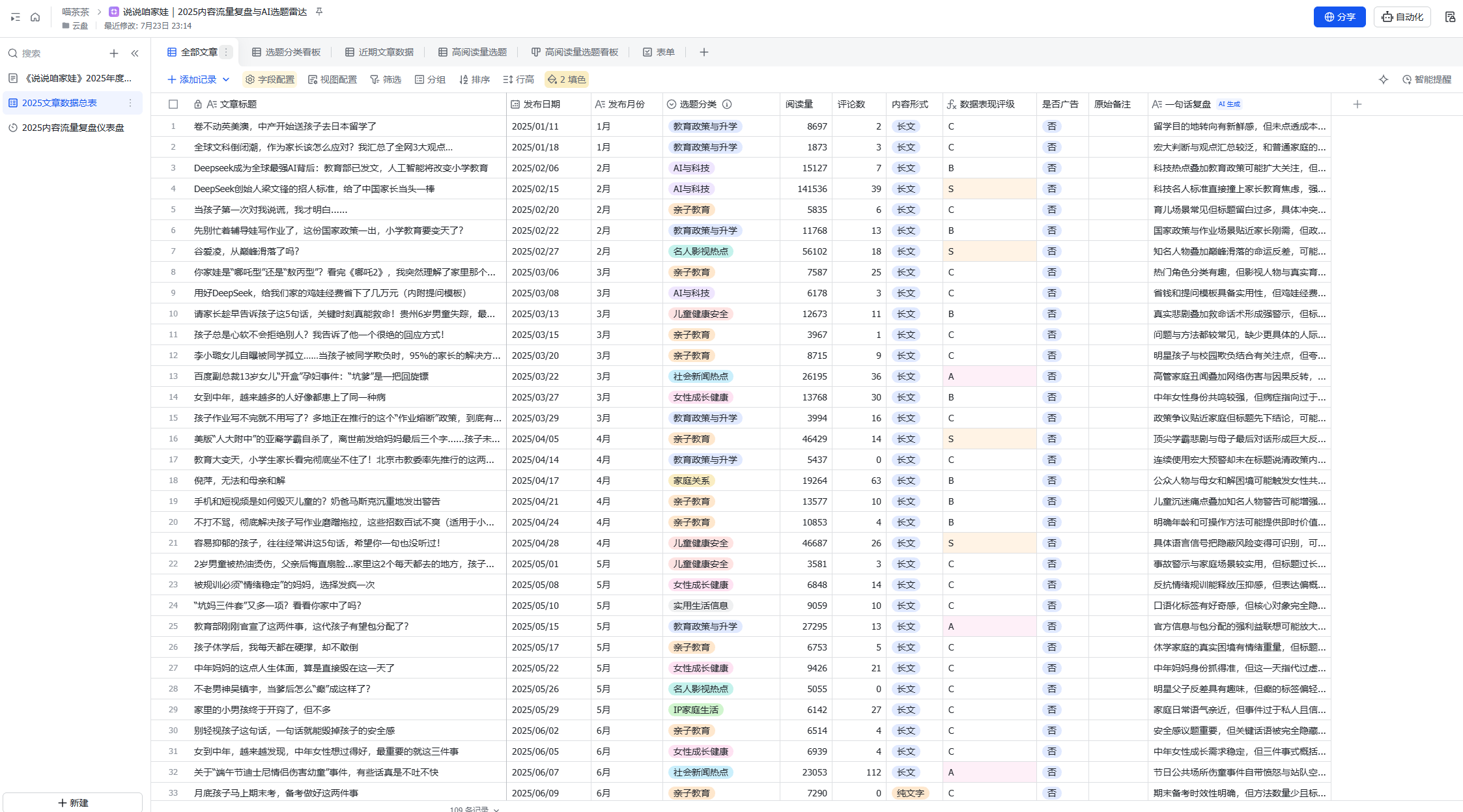Toggle the sidebar menu icon at top-left
This screenshot has width=1463, height=812.
(x=16, y=17)
